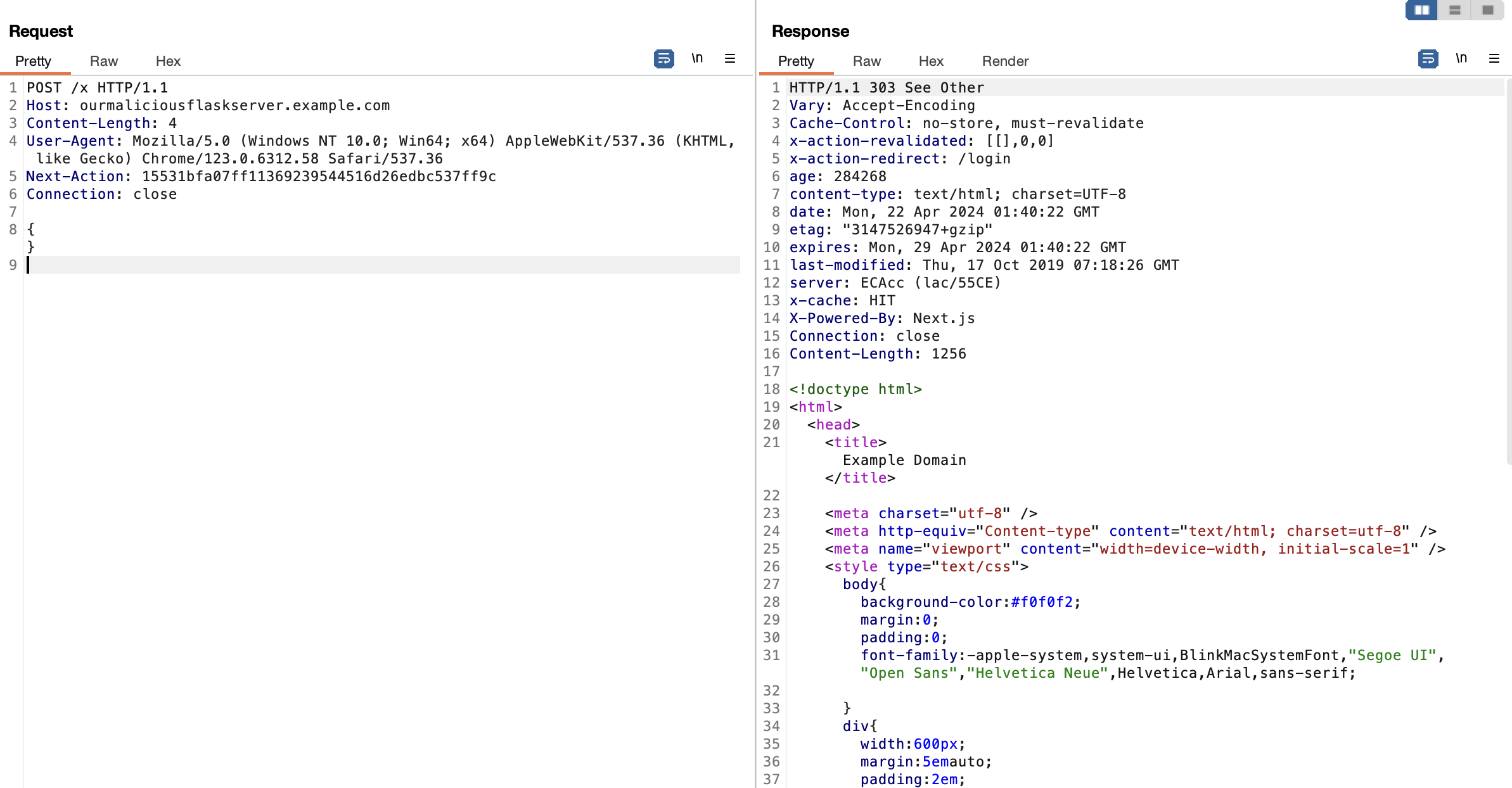Click the 'margin:5emauto;' CSS line
1512x788 pixels.
click(x=926, y=761)
